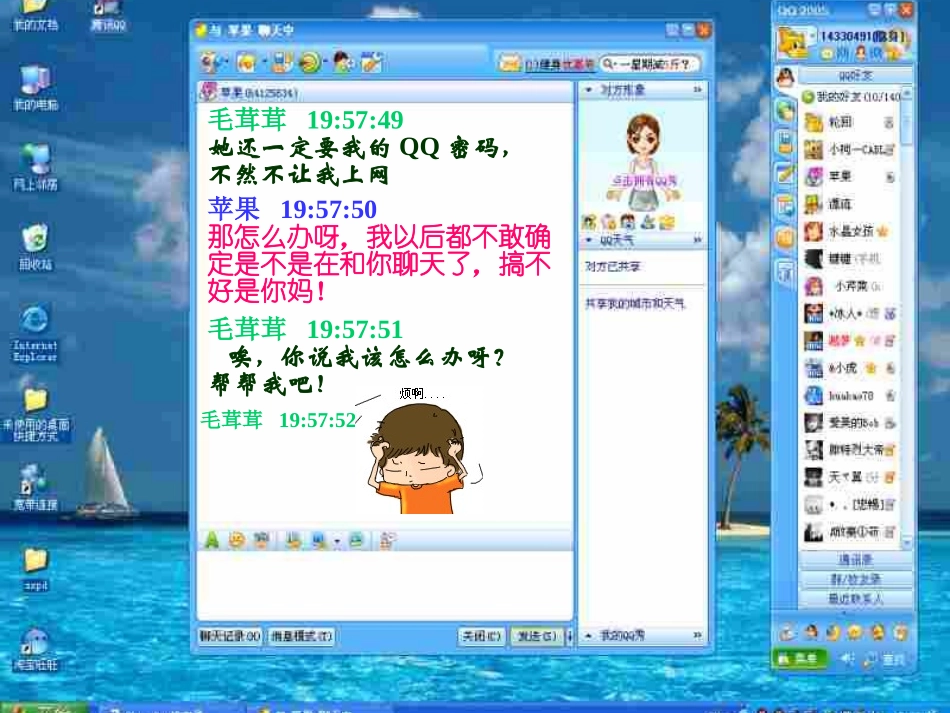Click the first icon in chat toolbar
Screen dimensions: 950x713
click(210, 62)
